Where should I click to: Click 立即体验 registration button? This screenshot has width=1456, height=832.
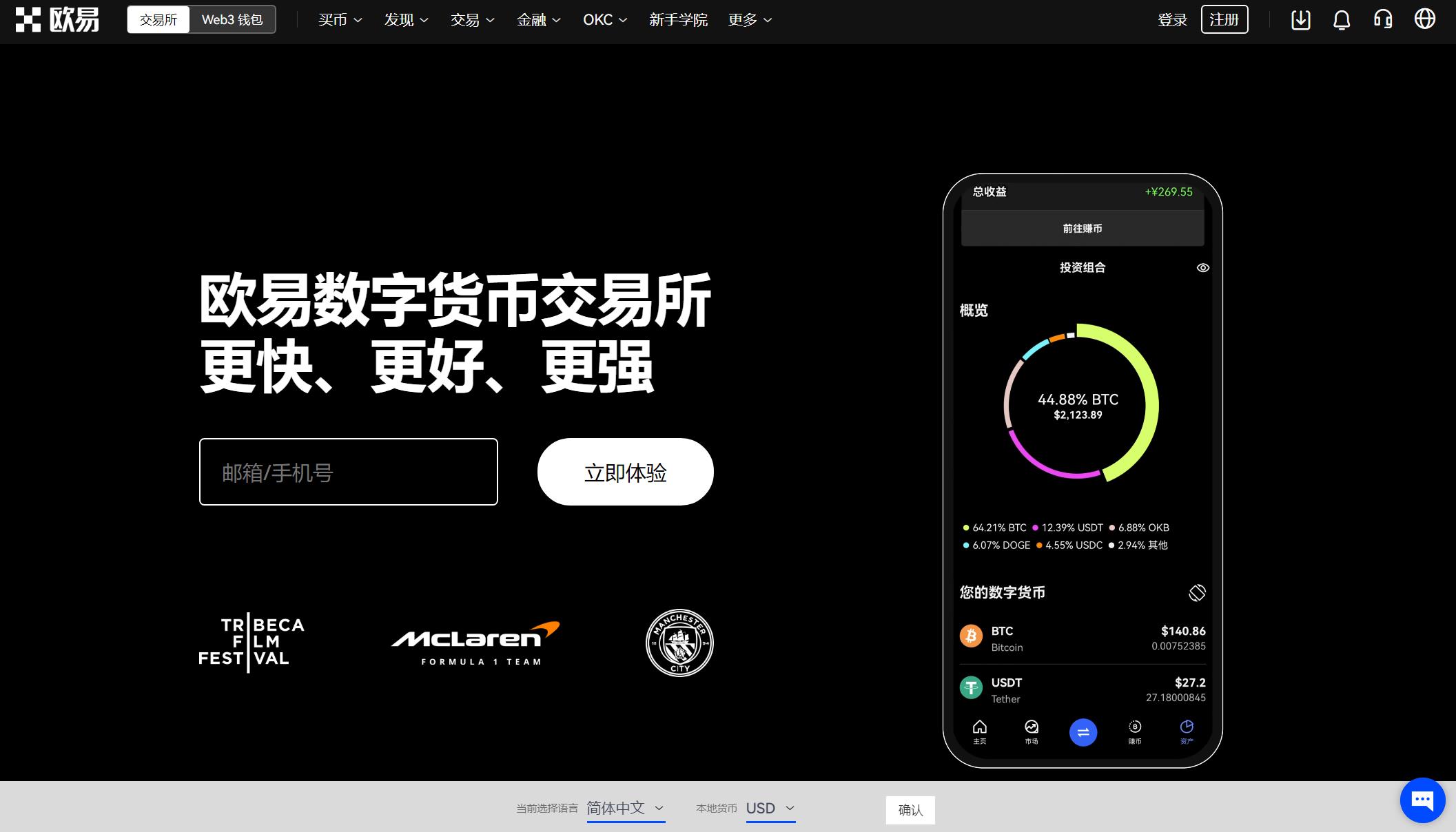pos(624,471)
